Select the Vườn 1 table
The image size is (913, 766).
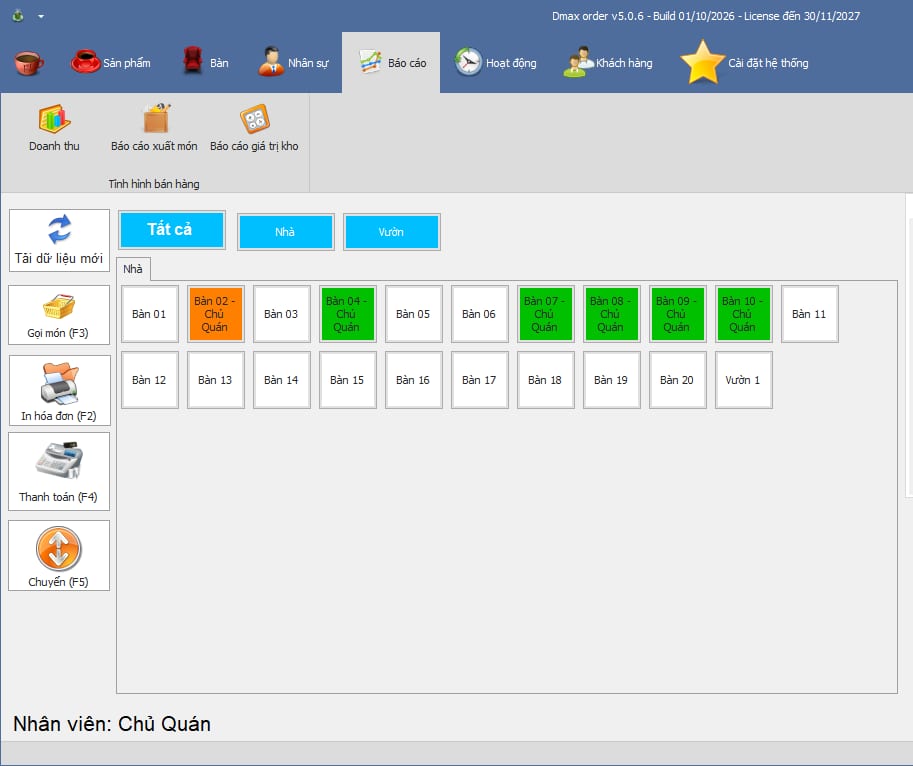click(744, 380)
